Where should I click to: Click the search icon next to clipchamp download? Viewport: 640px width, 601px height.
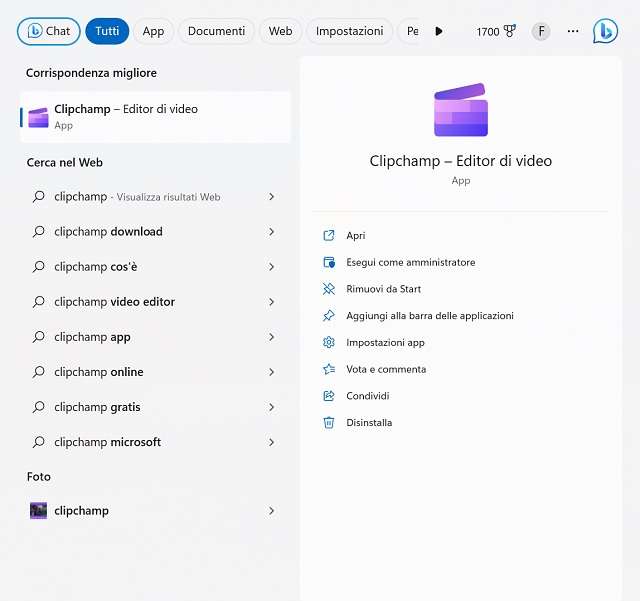pyautogui.click(x=39, y=231)
